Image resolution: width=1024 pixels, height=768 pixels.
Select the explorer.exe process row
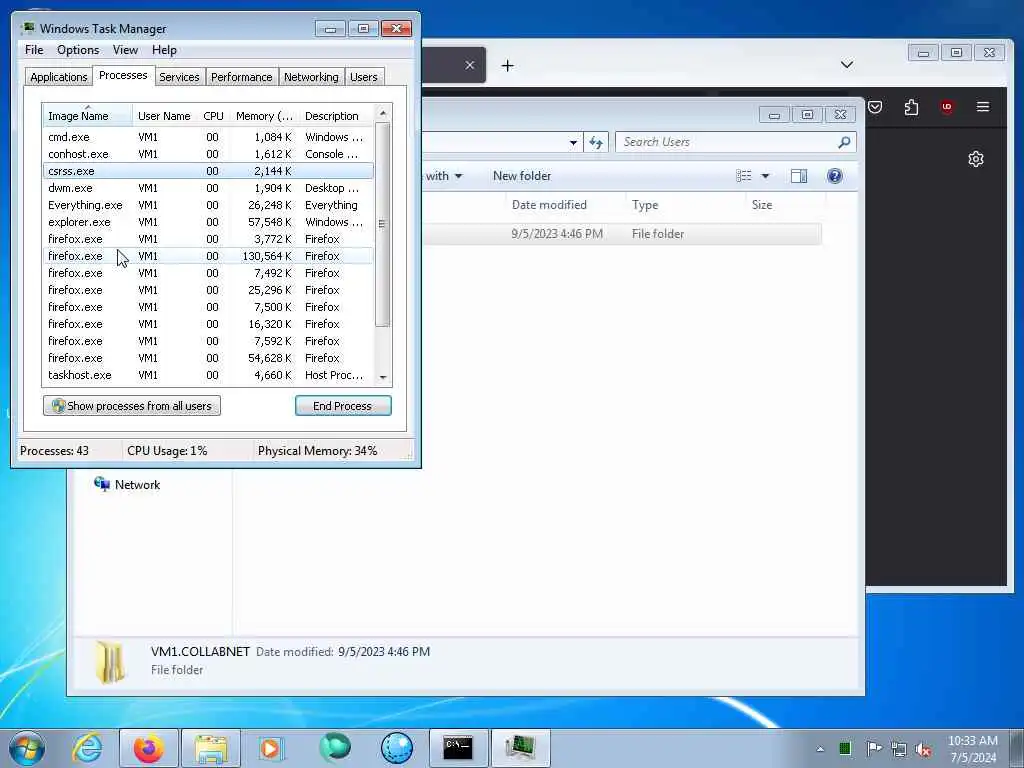pyautogui.click(x=208, y=222)
